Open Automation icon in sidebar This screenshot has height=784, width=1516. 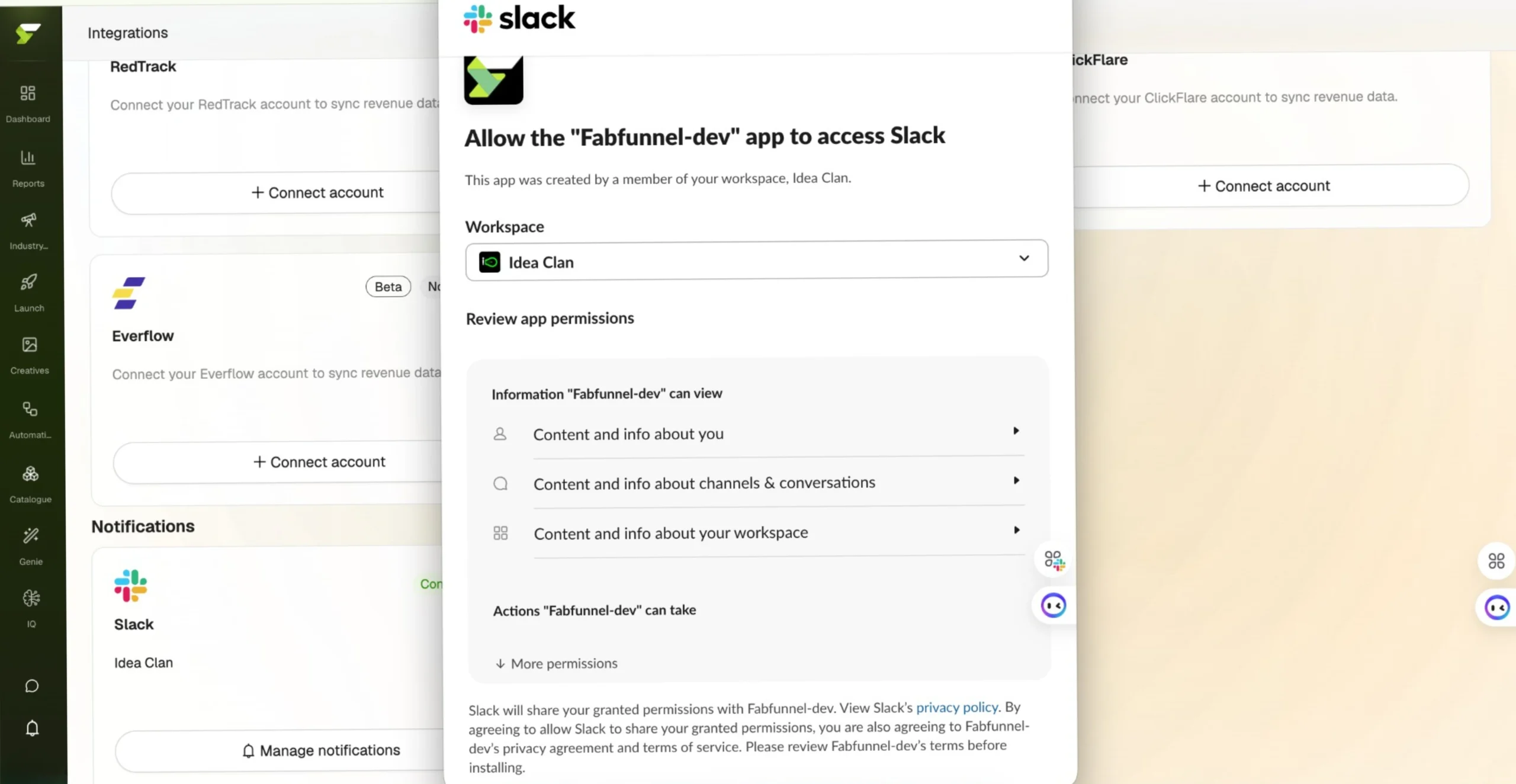[30, 409]
